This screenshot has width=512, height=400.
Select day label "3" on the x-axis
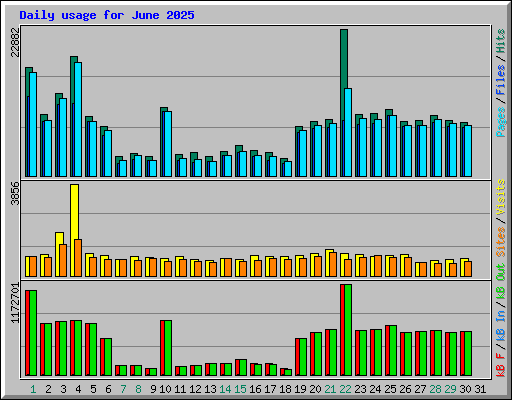pyautogui.click(x=63, y=389)
